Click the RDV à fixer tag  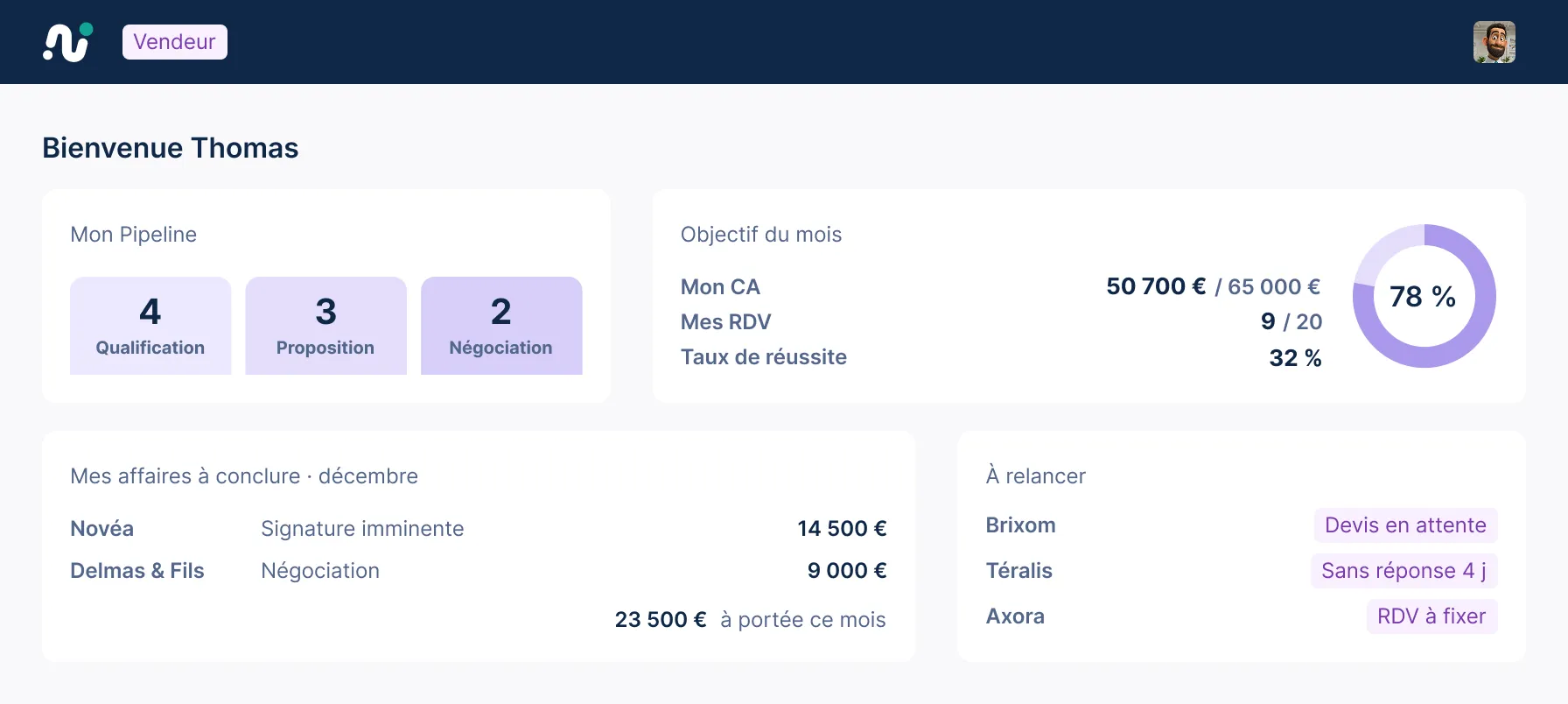tap(1431, 616)
